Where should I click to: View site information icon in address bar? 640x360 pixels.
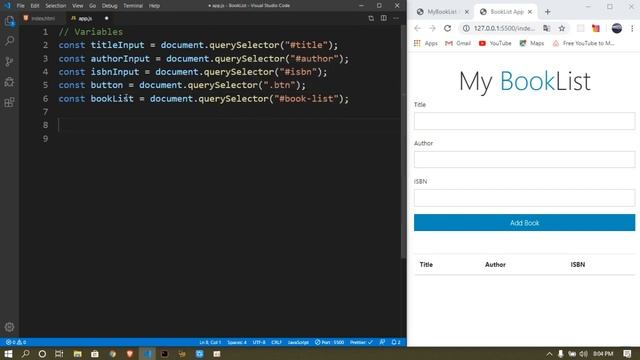pos(466,28)
